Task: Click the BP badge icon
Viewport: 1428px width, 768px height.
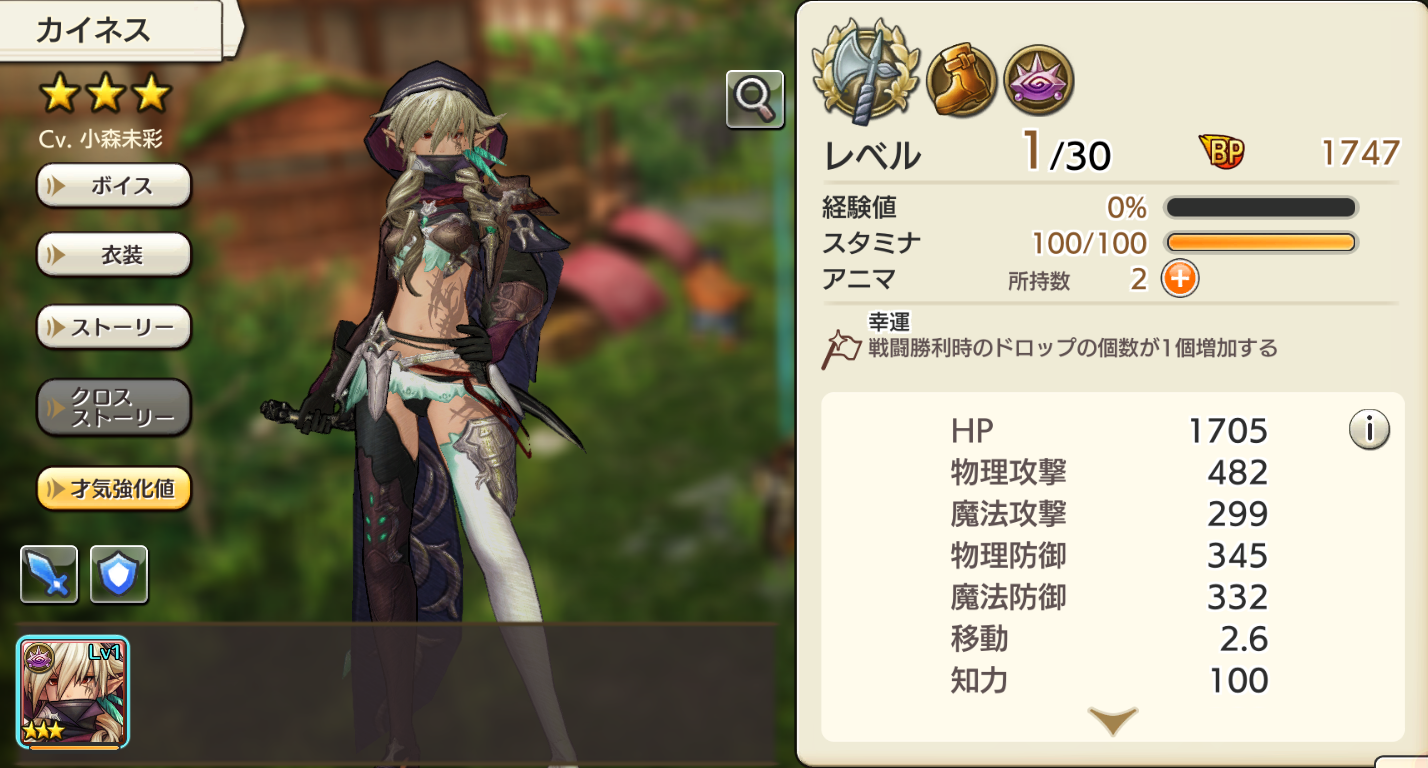Action: [x=1221, y=153]
